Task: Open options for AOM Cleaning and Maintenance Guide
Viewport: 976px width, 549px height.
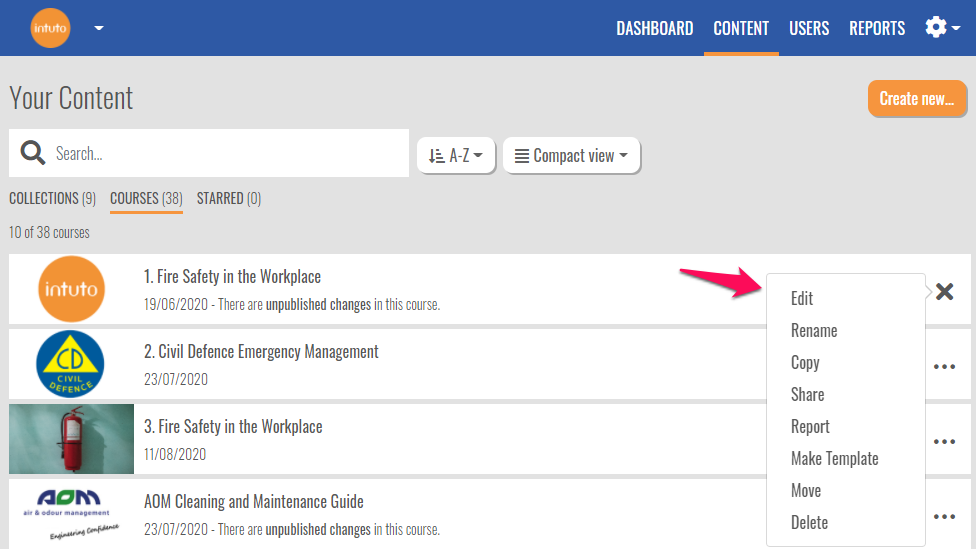Action: 944,516
